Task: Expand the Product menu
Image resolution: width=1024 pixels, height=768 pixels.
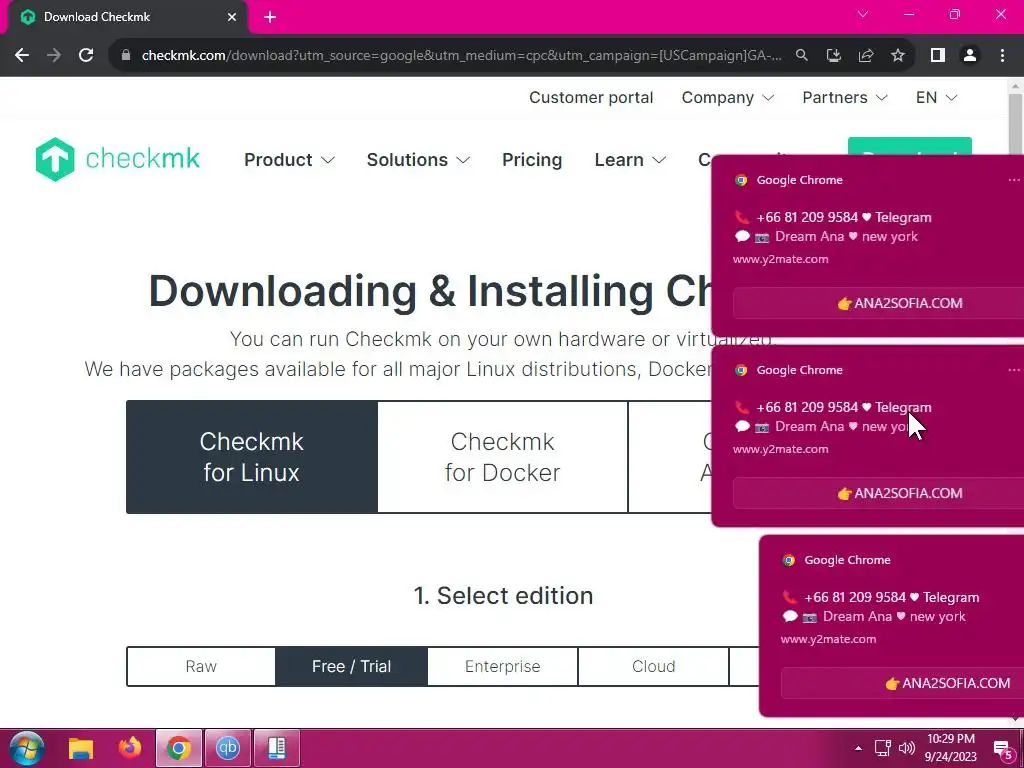Action: 289,160
